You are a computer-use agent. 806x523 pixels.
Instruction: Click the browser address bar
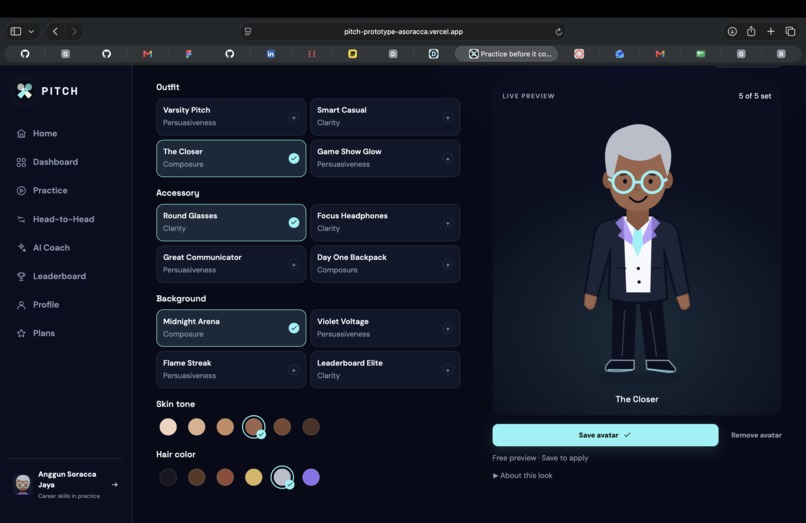pyautogui.click(x=404, y=31)
